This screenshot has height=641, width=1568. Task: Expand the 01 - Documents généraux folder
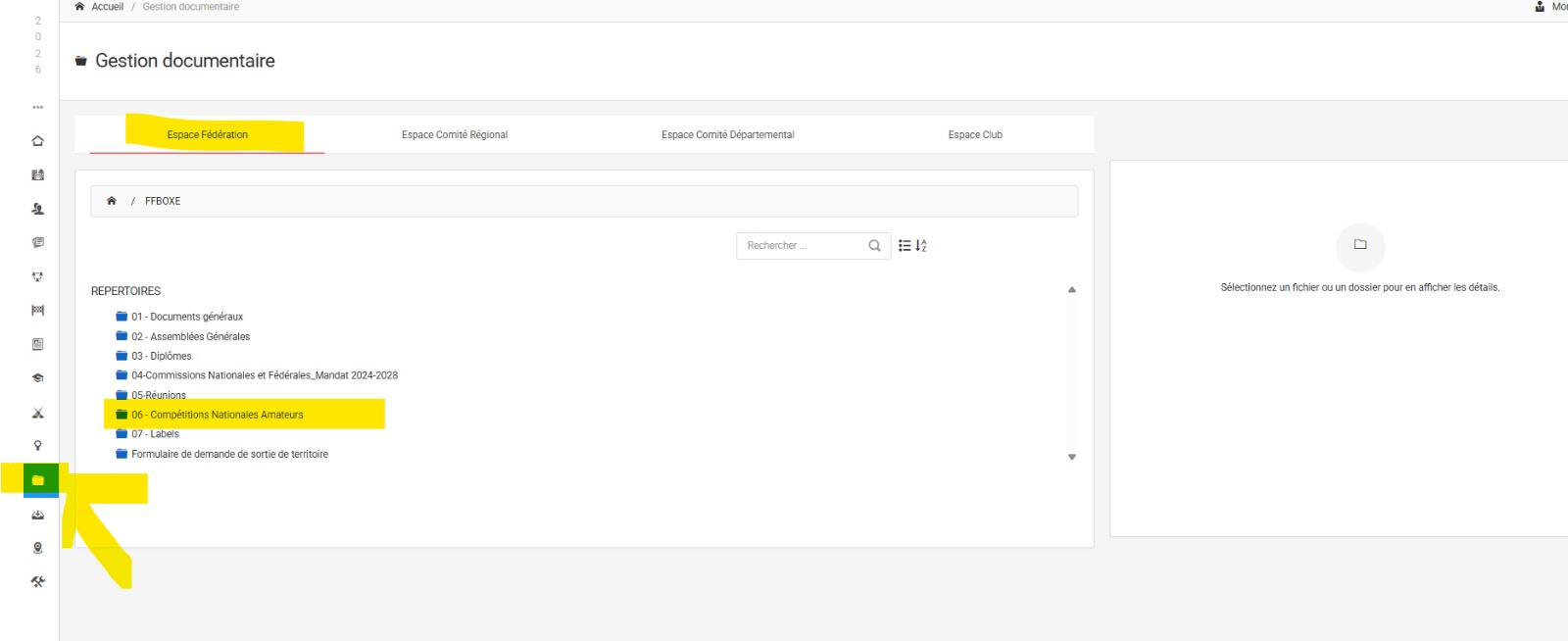point(186,317)
